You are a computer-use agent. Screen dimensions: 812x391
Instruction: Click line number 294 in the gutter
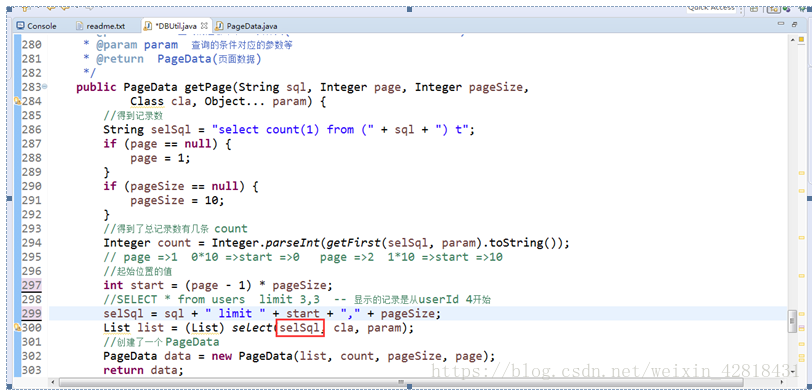tap(32, 243)
